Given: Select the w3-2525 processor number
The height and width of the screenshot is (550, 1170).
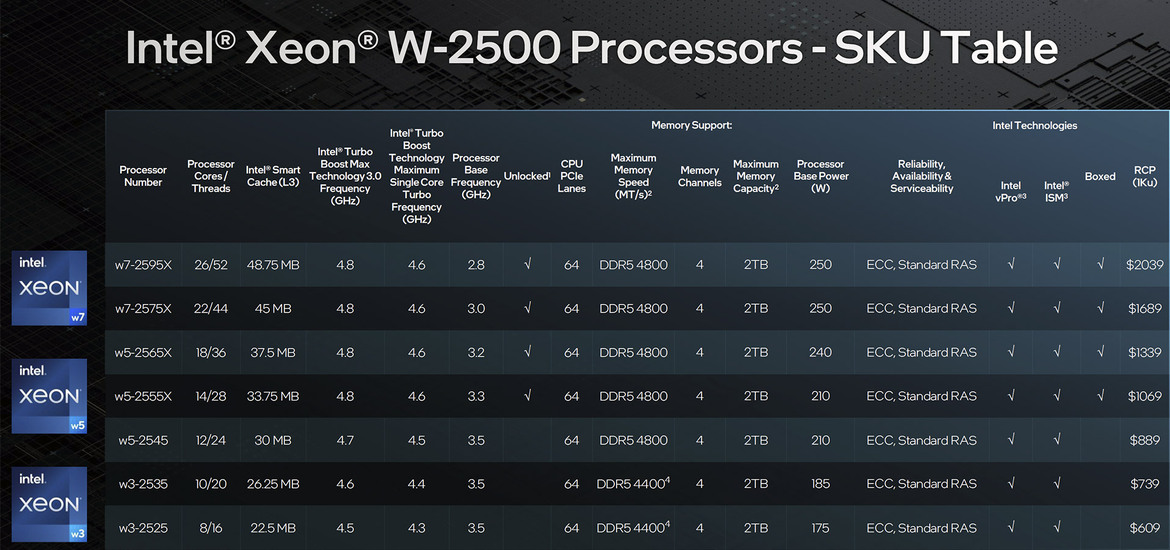Looking at the screenshot, I should click(x=141, y=528).
